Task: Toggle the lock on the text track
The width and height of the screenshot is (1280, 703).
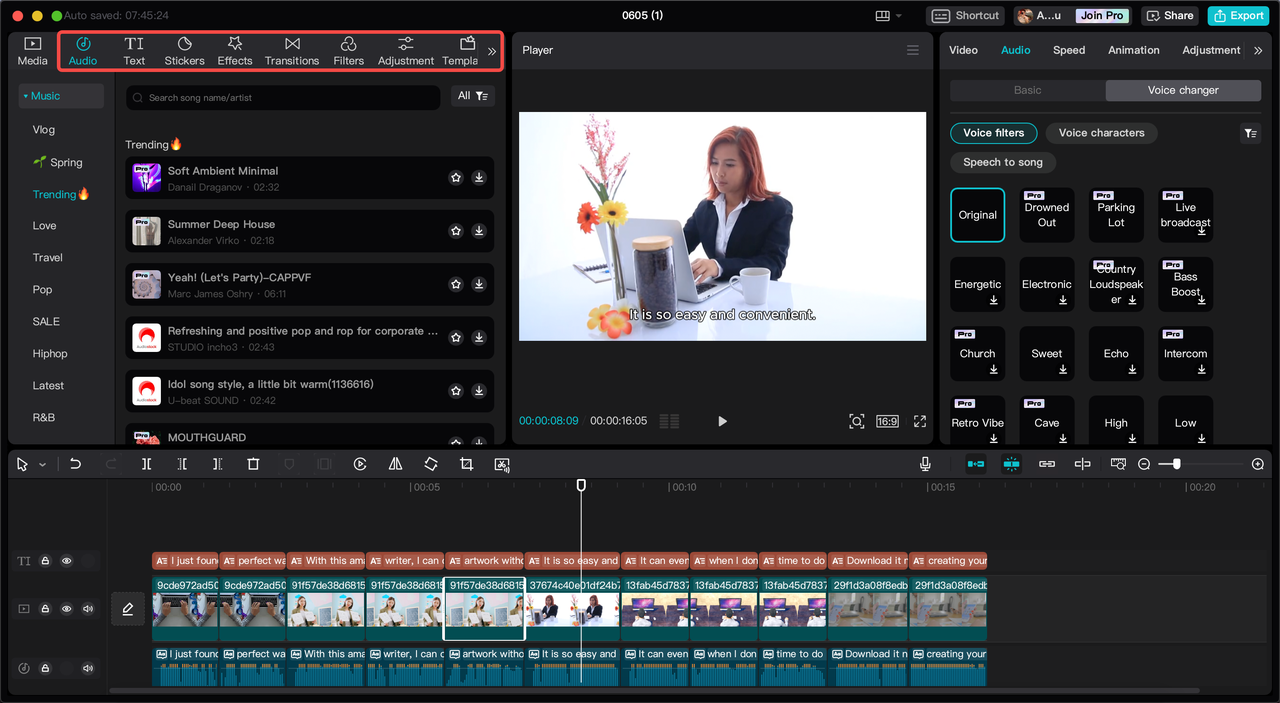Action: pos(45,561)
